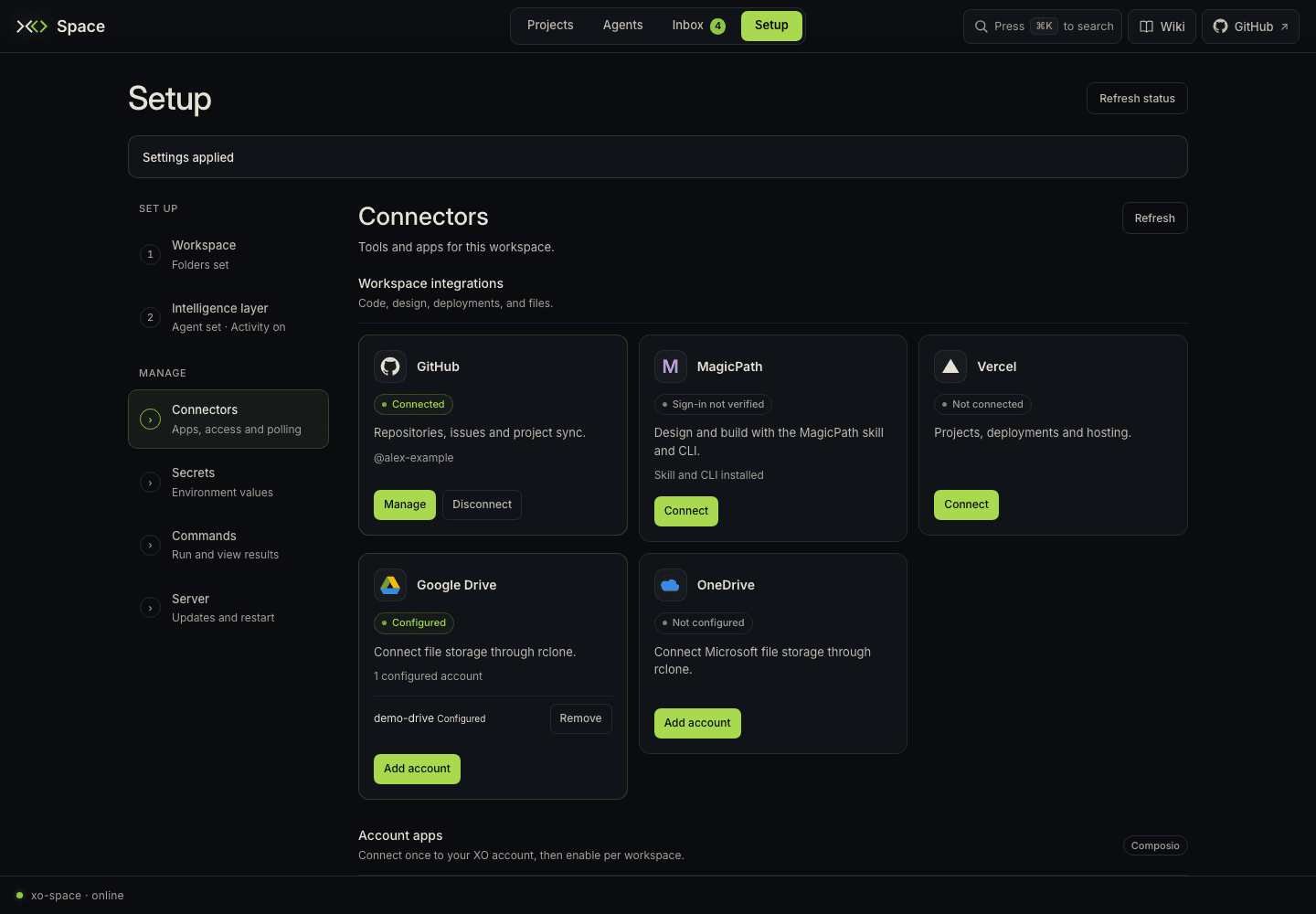Viewport: 1316px width, 914px height.
Task: Click the Inbox count badge
Action: (718, 27)
